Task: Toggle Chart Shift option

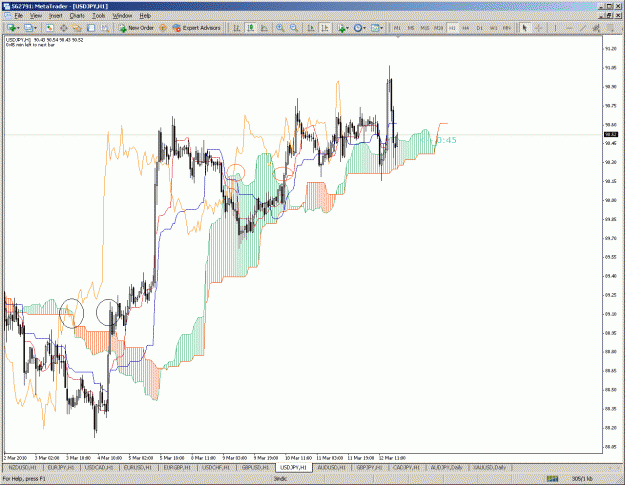Action: click(x=325, y=28)
